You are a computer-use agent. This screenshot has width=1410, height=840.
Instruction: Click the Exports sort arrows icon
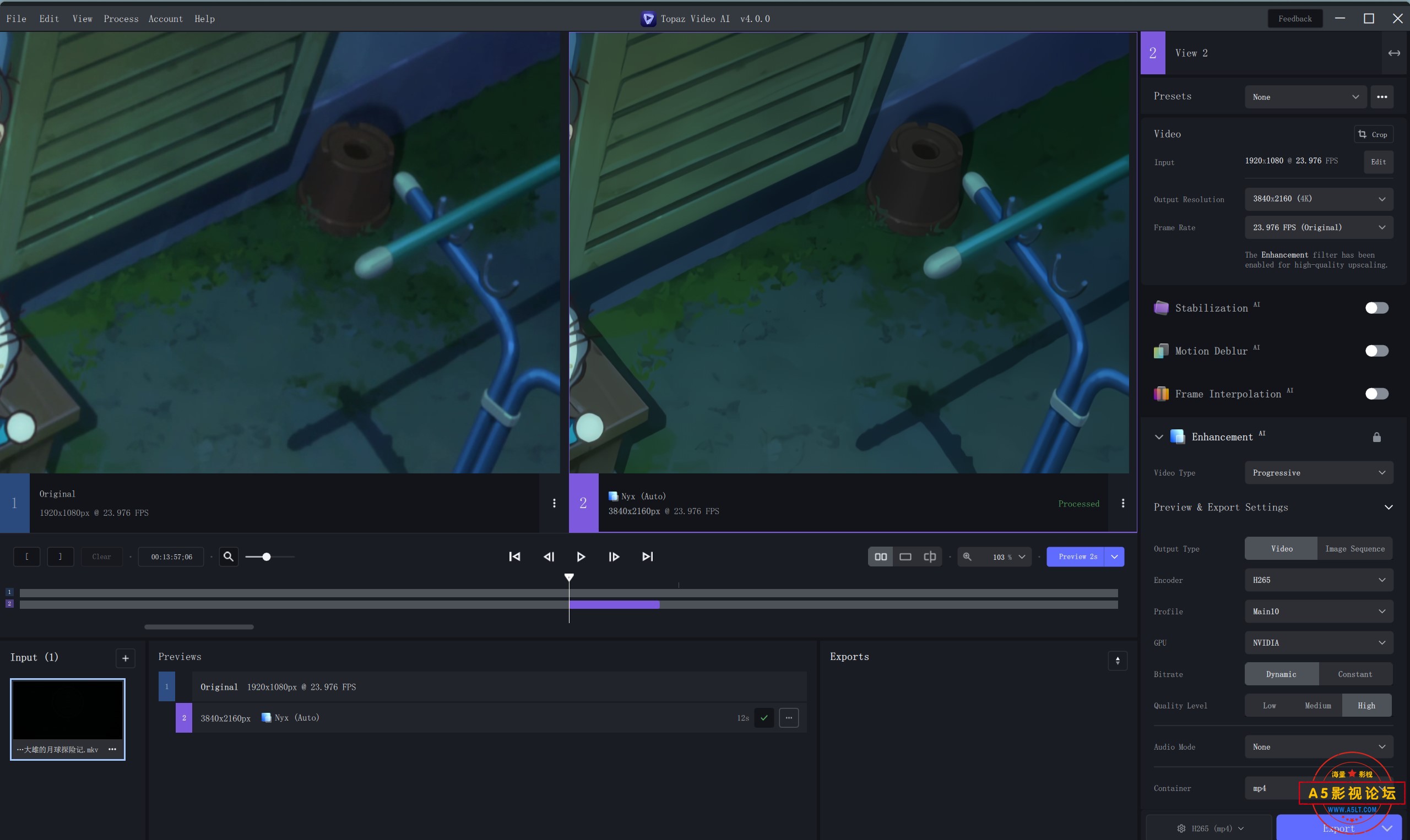tap(1117, 661)
